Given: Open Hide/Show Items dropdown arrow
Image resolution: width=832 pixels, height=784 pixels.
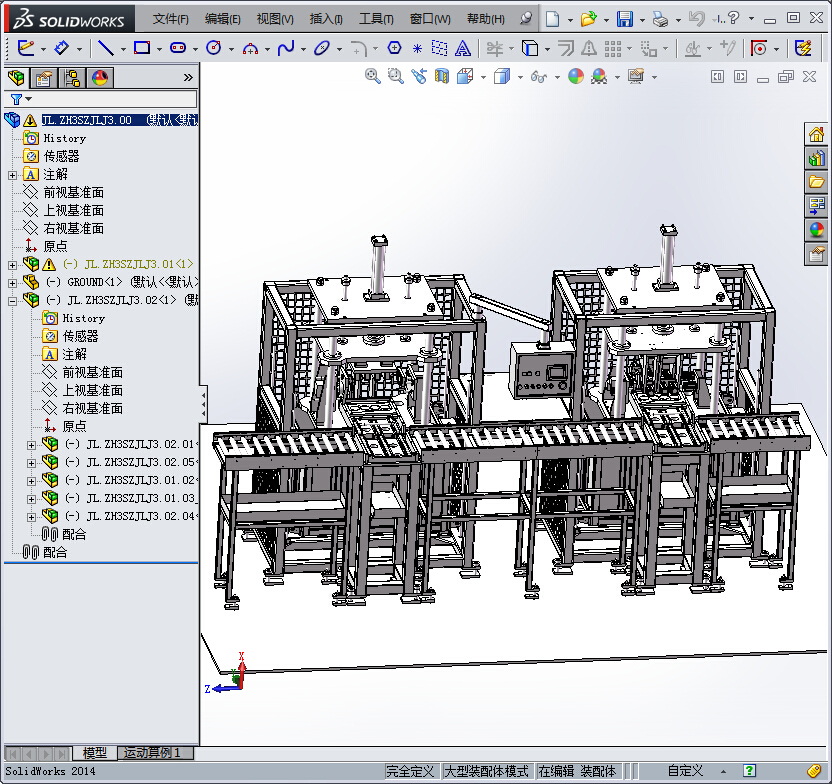Looking at the screenshot, I should coord(557,77).
